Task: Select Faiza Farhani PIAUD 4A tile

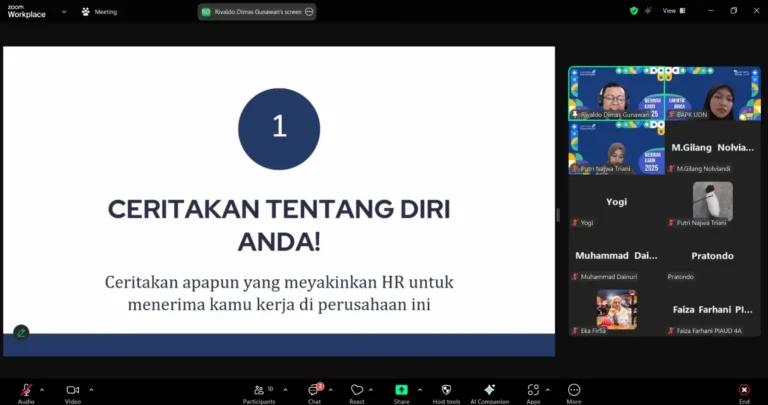Action: (713, 310)
